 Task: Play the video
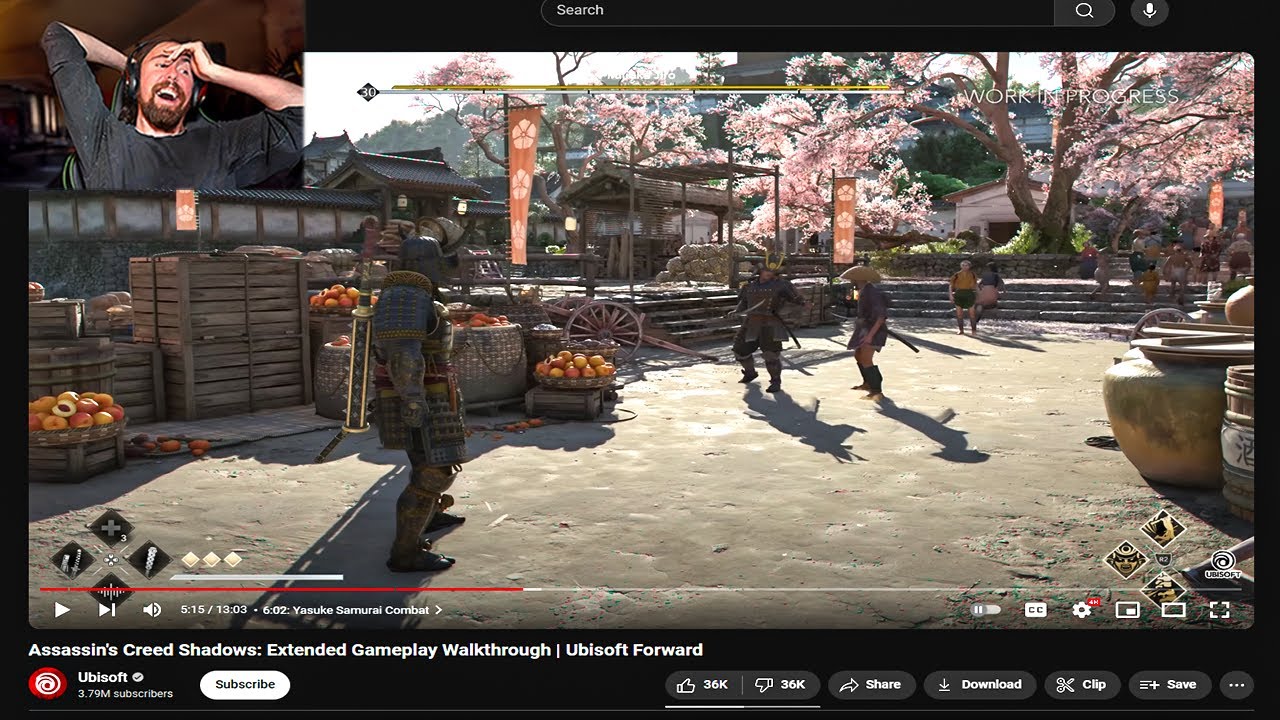coord(62,609)
